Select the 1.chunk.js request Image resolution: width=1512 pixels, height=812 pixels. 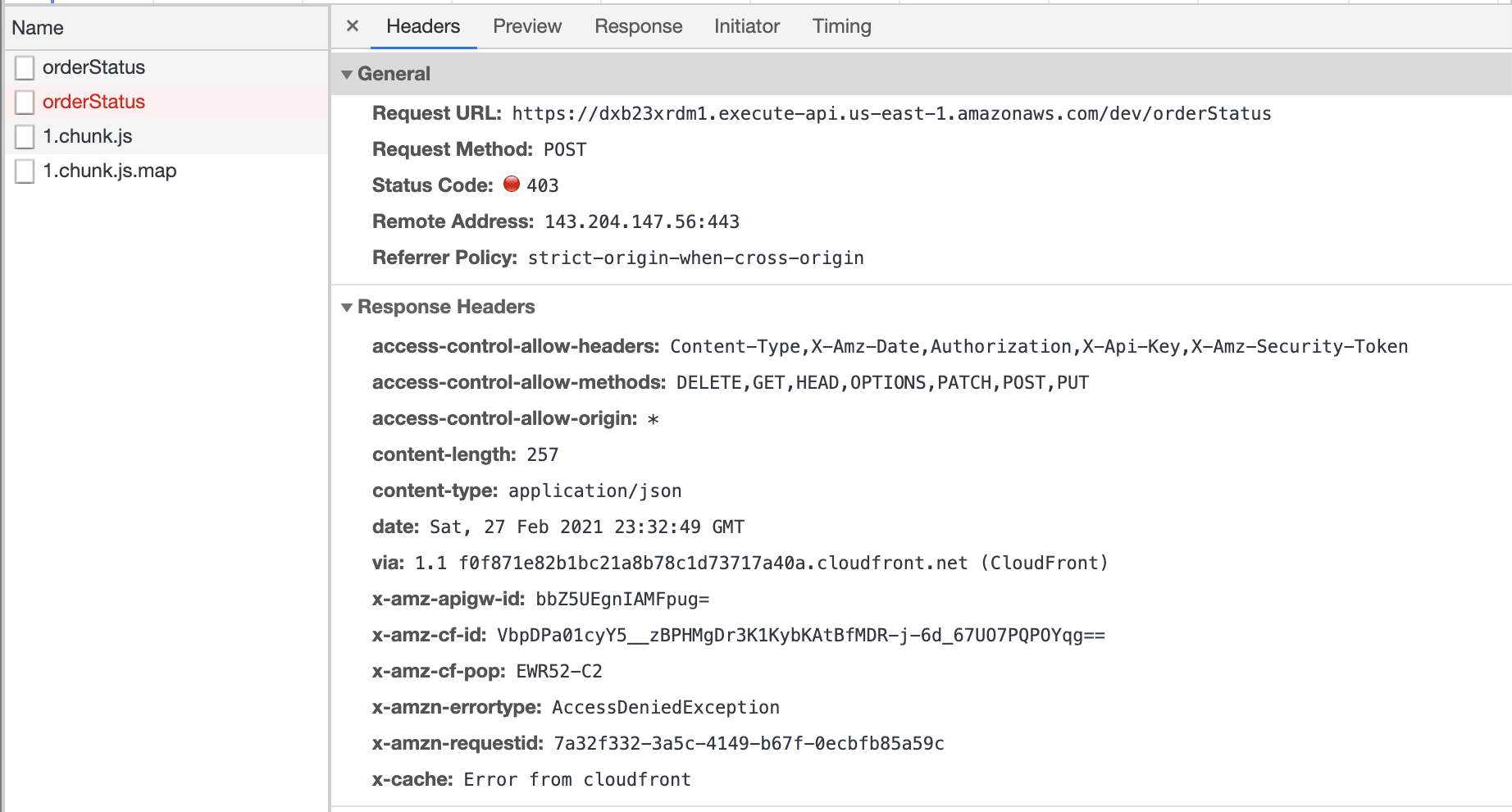click(166, 136)
